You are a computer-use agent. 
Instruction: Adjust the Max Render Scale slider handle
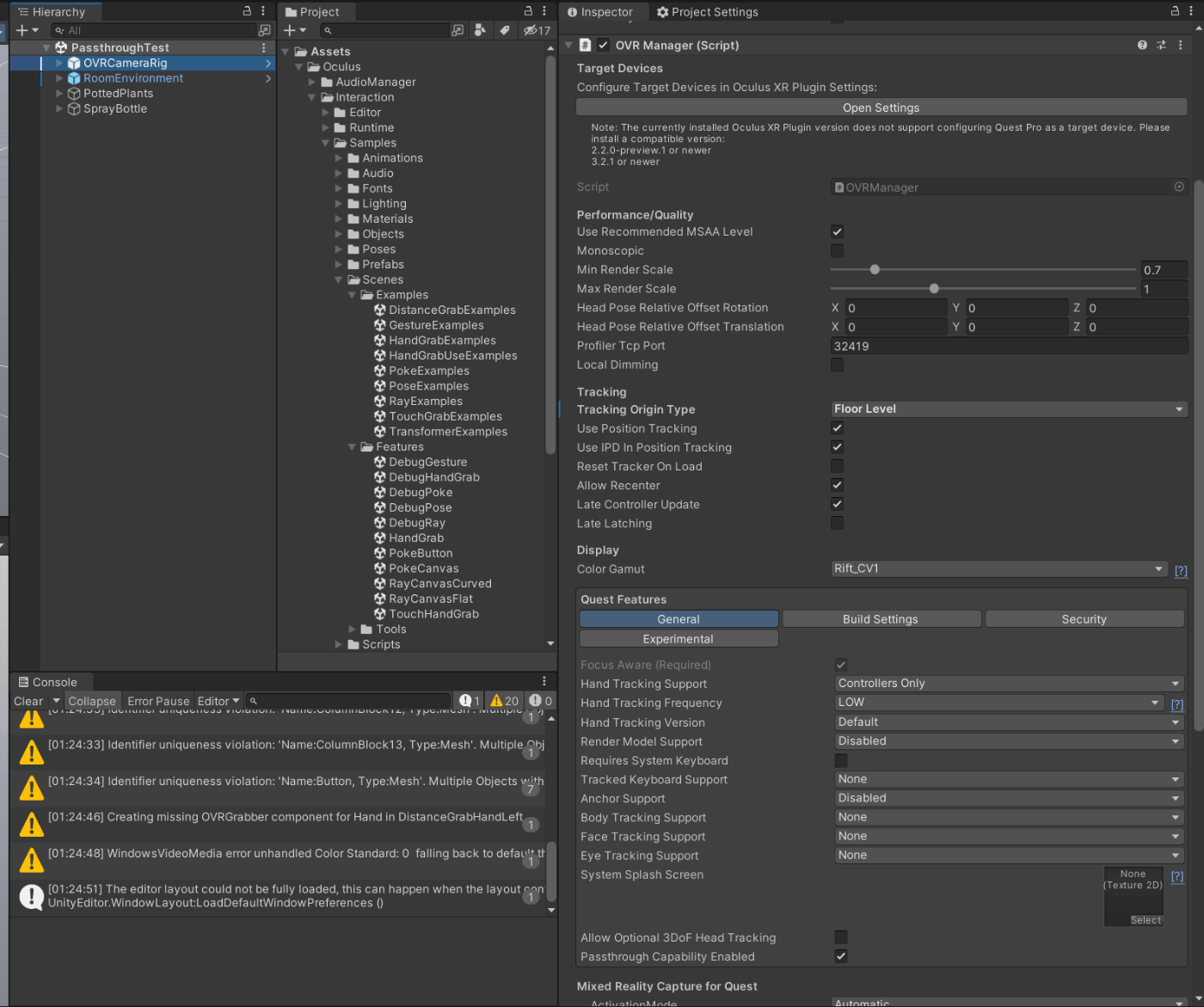(x=934, y=288)
